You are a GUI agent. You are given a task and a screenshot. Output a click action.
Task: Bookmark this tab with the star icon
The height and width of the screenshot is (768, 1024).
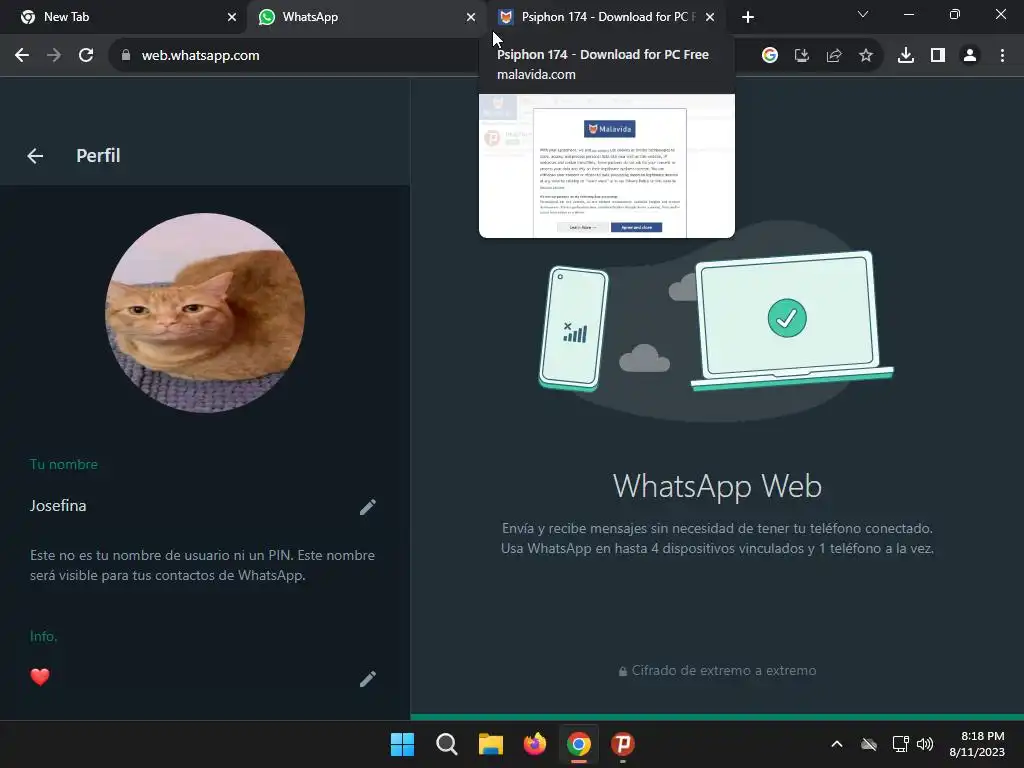pyautogui.click(x=866, y=56)
